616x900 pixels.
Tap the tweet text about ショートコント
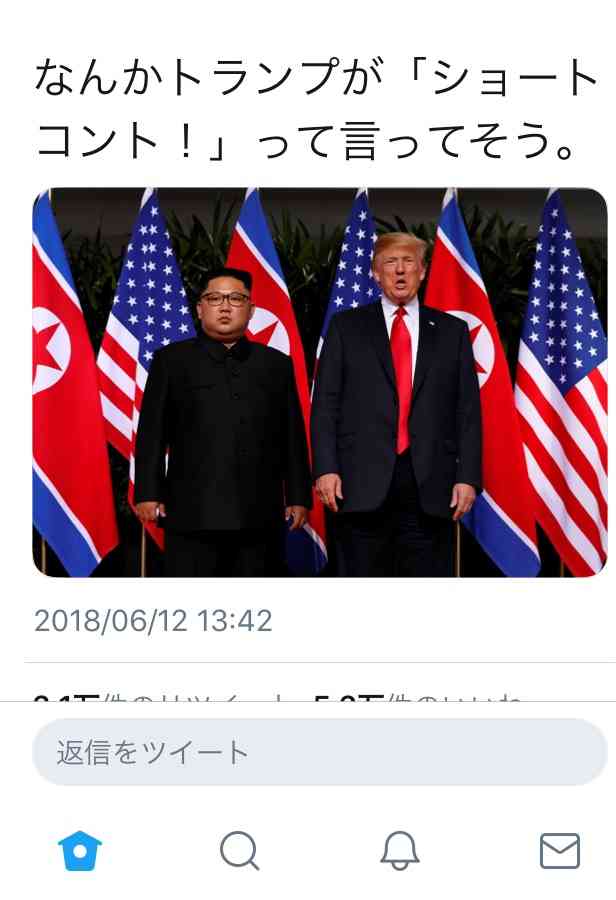(x=316, y=109)
